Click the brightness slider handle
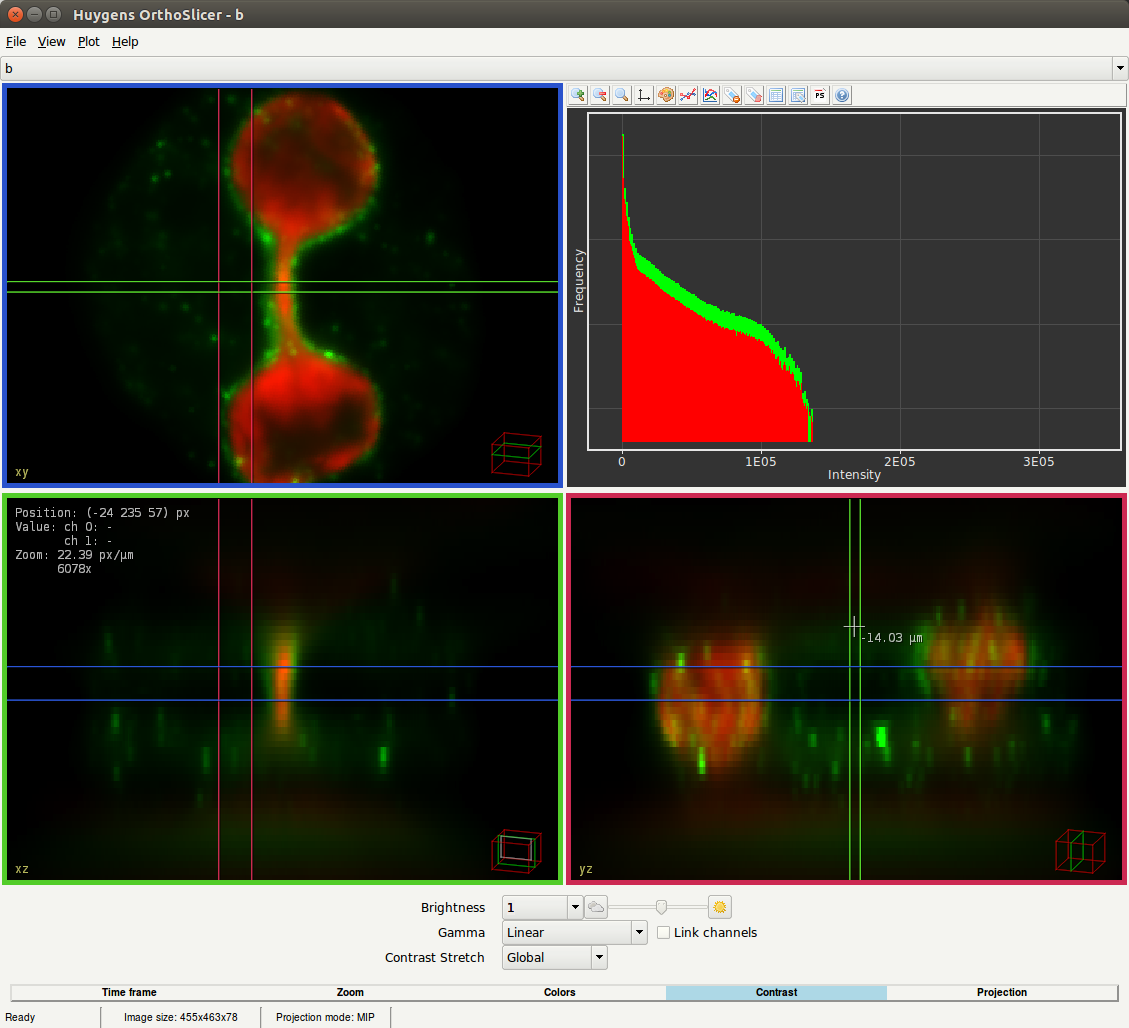1129x1028 pixels. pyautogui.click(x=661, y=907)
